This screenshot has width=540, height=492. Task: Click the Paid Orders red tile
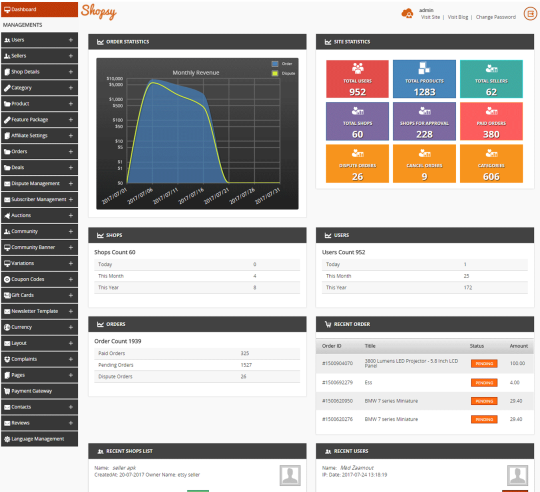[x=491, y=121]
